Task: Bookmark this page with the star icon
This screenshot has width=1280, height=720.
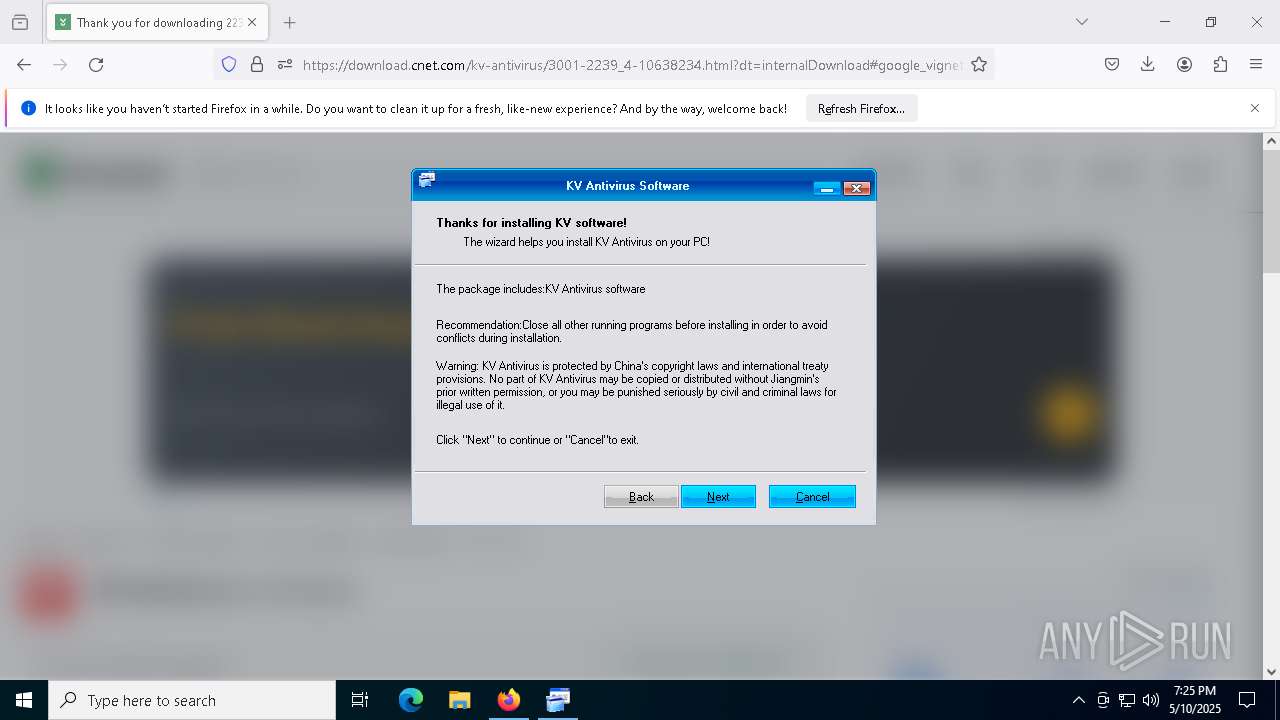Action: pos(979,64)
